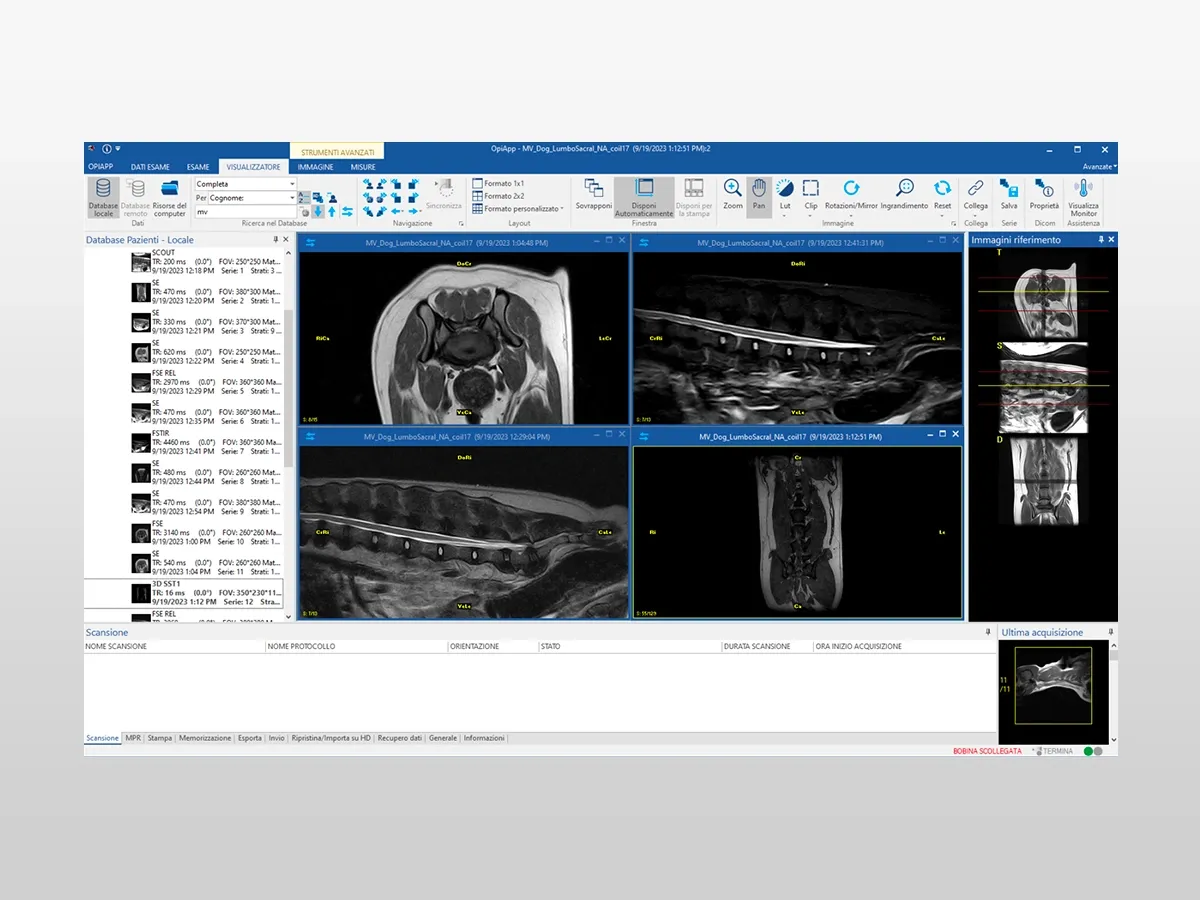This screenshot has width=1200, height=900.
Task: Pin the Database Pazienti panel
Action: [276, 240]
